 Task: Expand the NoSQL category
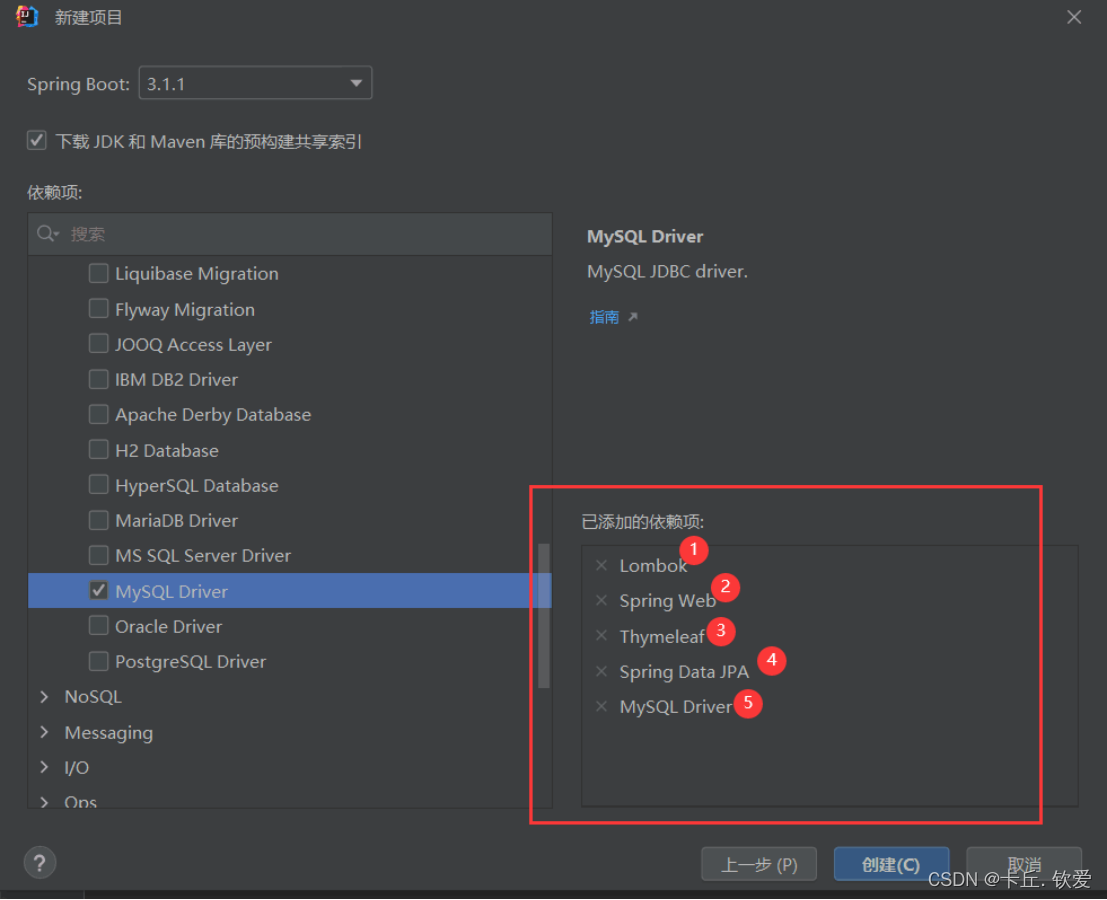click(44, 697)
